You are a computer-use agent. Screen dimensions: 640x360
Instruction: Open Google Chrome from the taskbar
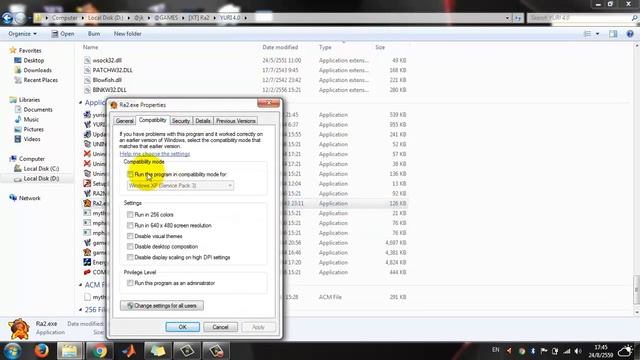[x=99, y=351]
